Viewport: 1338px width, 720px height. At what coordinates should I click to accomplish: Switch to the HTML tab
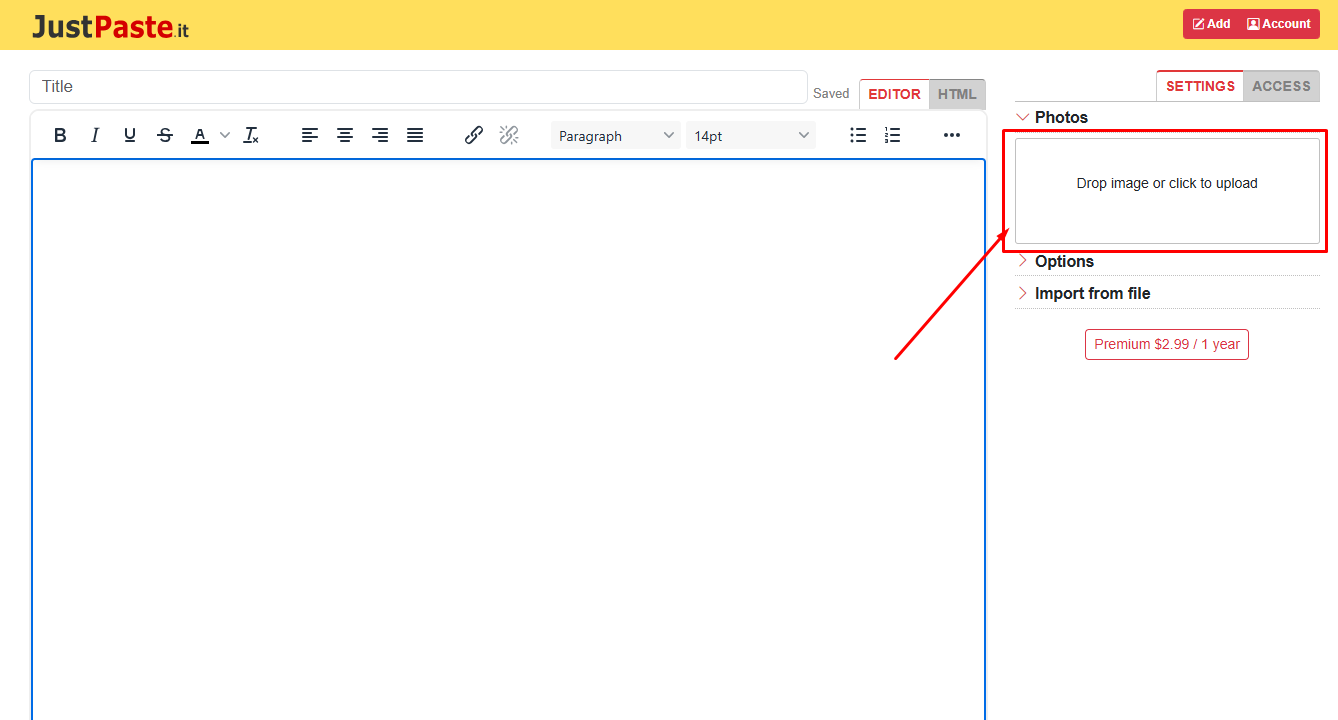coord(957,94)
